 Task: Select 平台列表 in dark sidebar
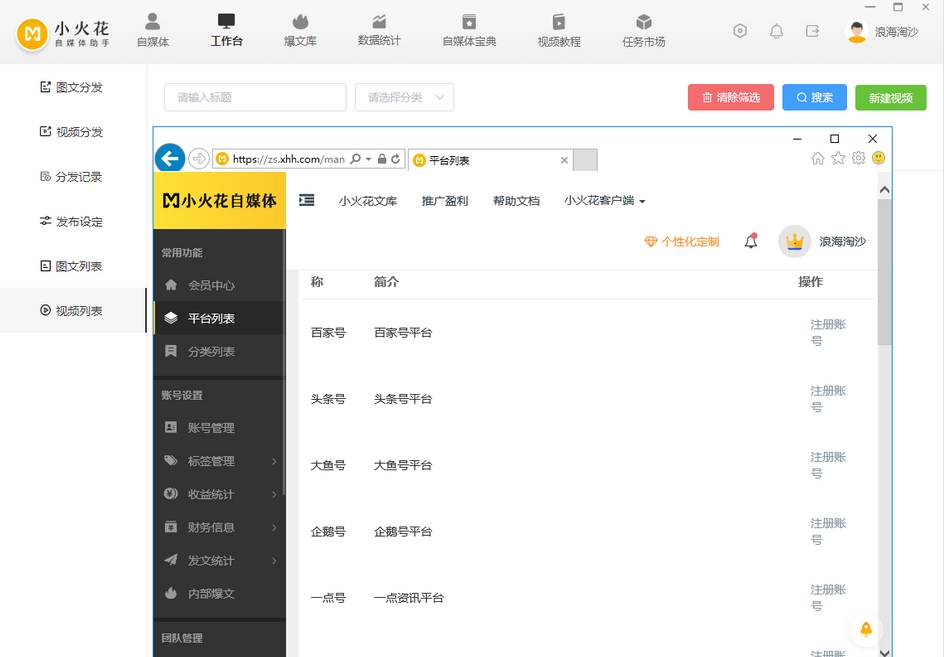[x=219, y=318]
